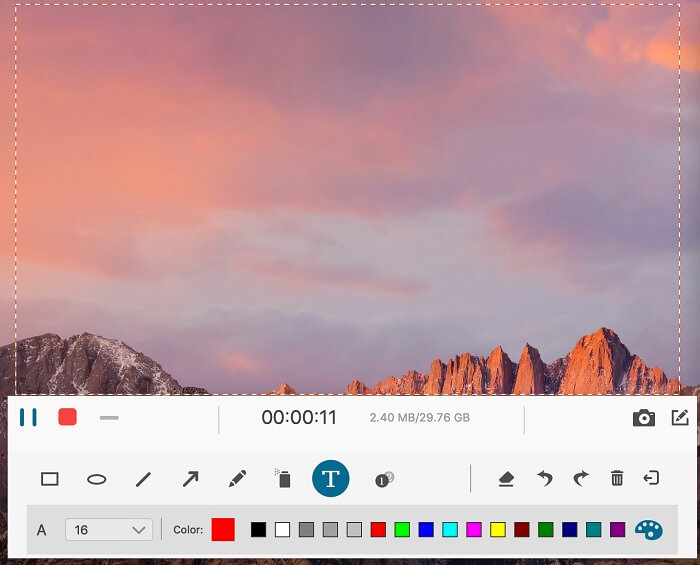Image resolution: width=700 pixels, height=565 pixels.
Task: Choose the teal color swatch
Action: [x=593, y=530]
